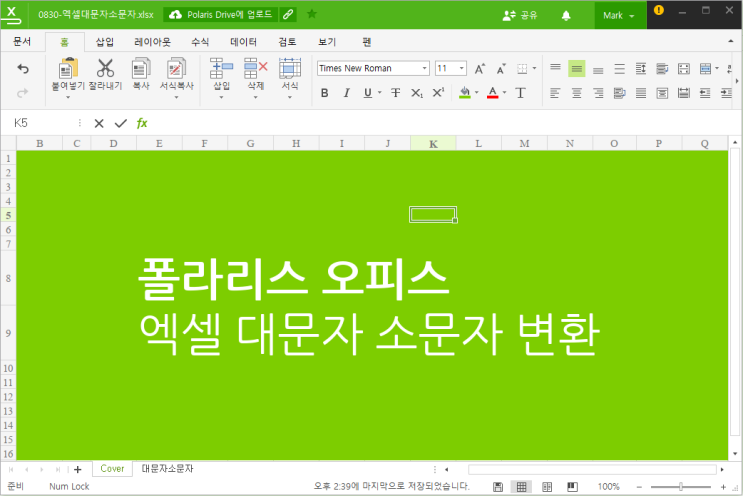This screenshot has height=496, width=743.
Task: Open the Times New Roman font dropdown
Action: pos(424,68)
